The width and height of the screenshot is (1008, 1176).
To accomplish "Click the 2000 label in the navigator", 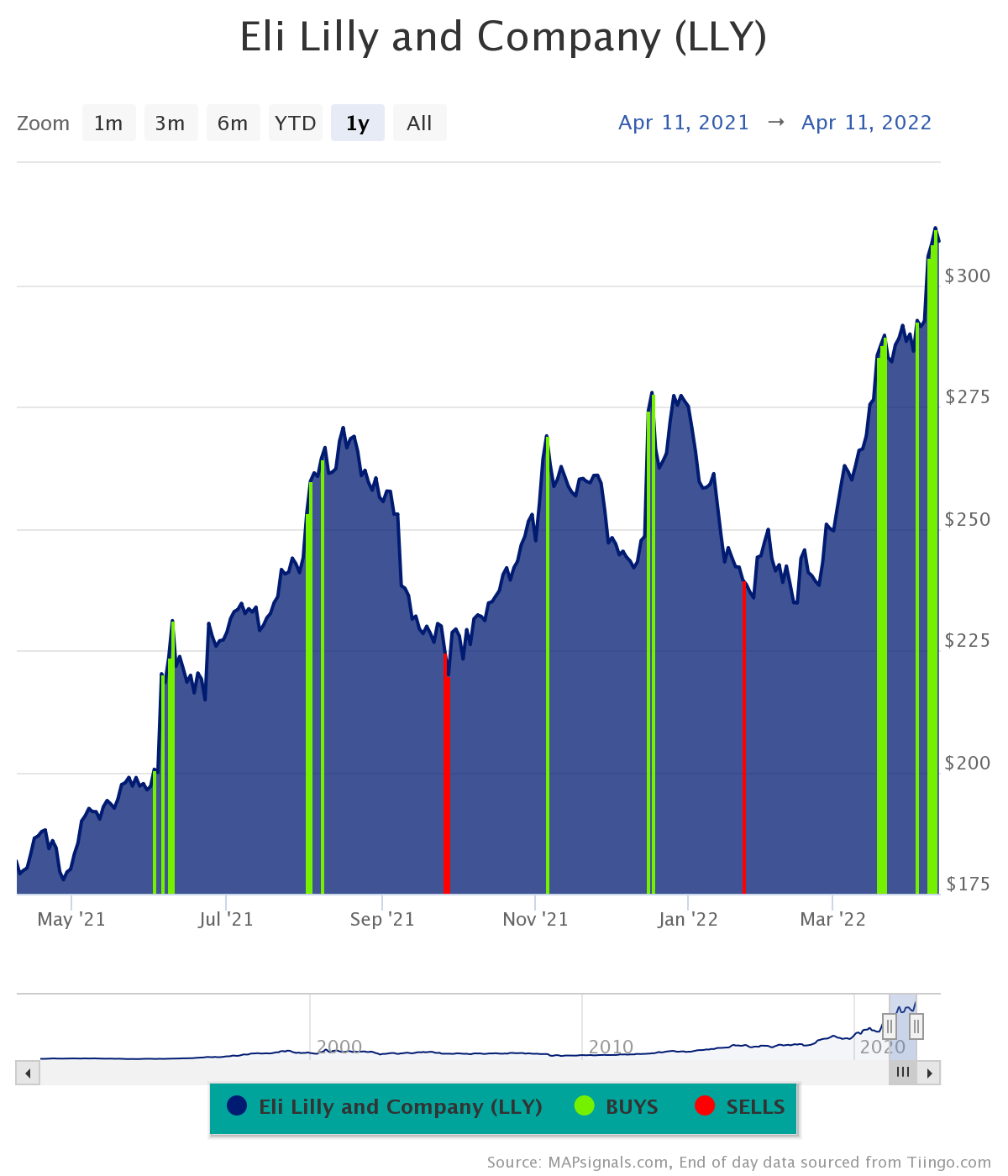I will coord(339,1047).
